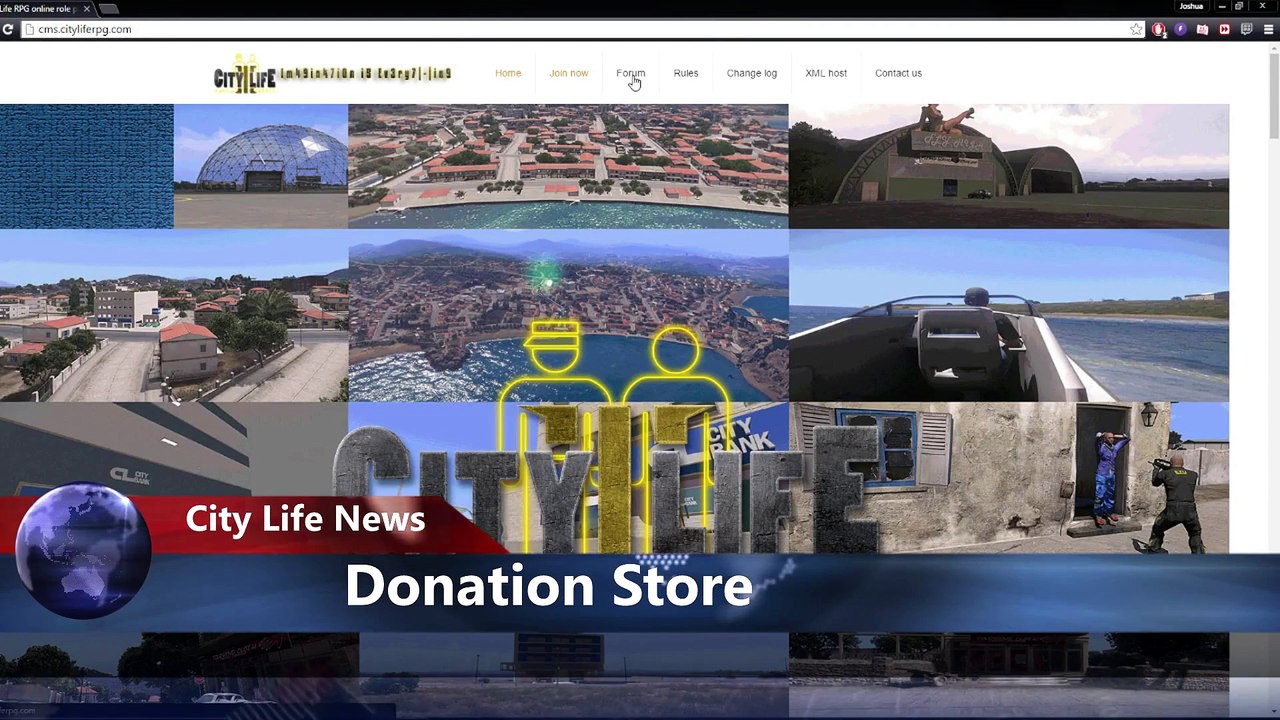Restore down the browser window
The width and height of the screenshot is (1280, 720).
pos(1240,6)
